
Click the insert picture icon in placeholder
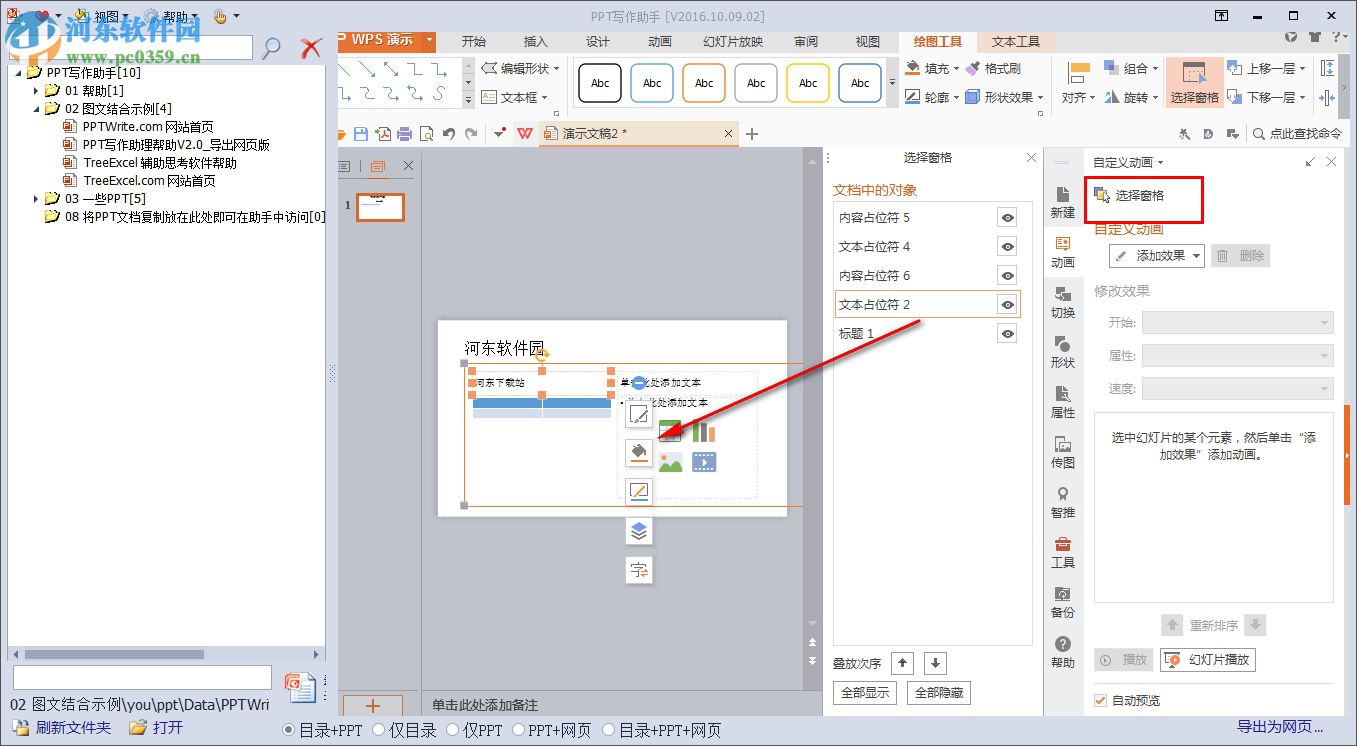(x=670, y=462)
